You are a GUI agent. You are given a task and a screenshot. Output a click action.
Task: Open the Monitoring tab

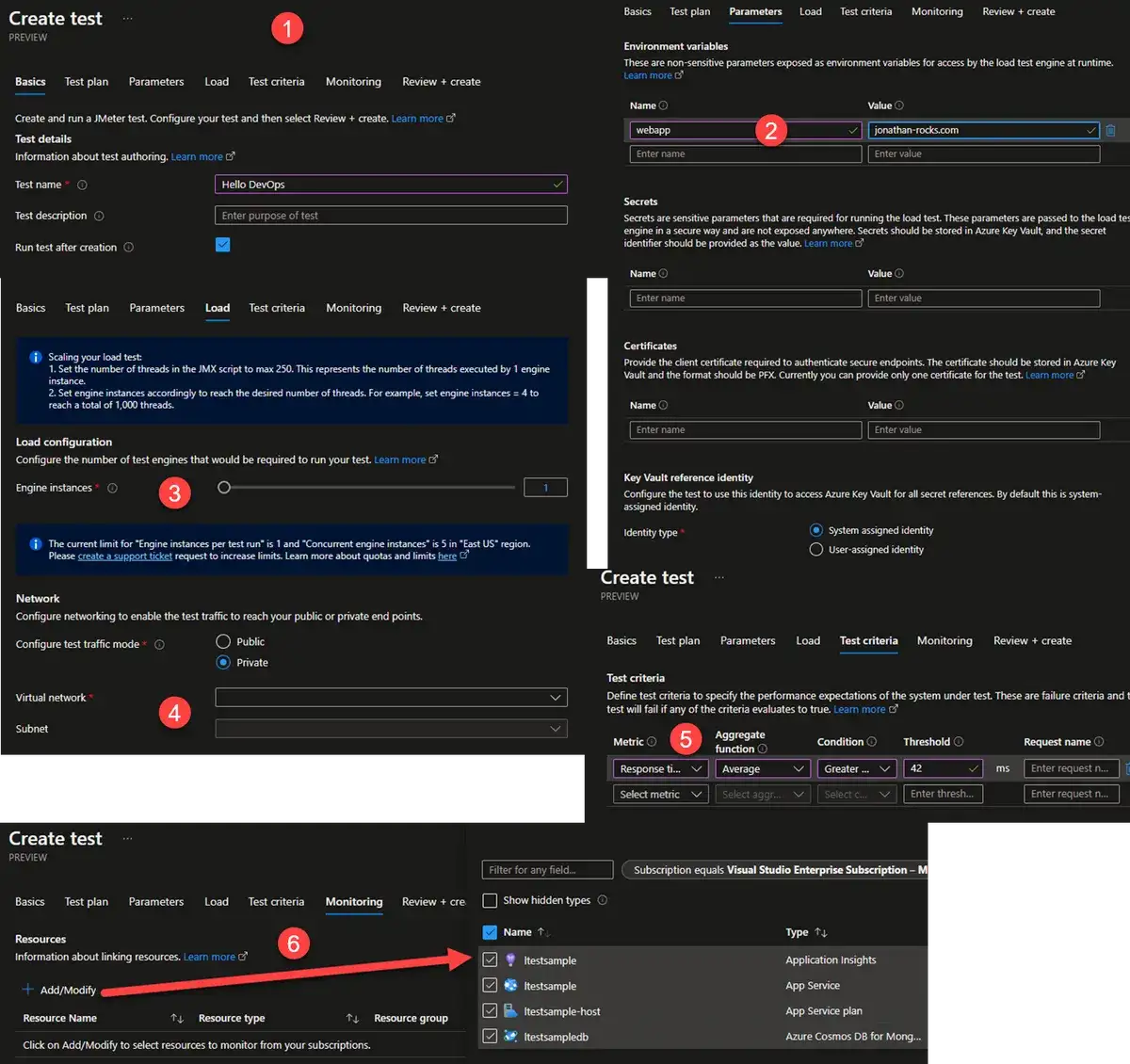pos(353,902)
